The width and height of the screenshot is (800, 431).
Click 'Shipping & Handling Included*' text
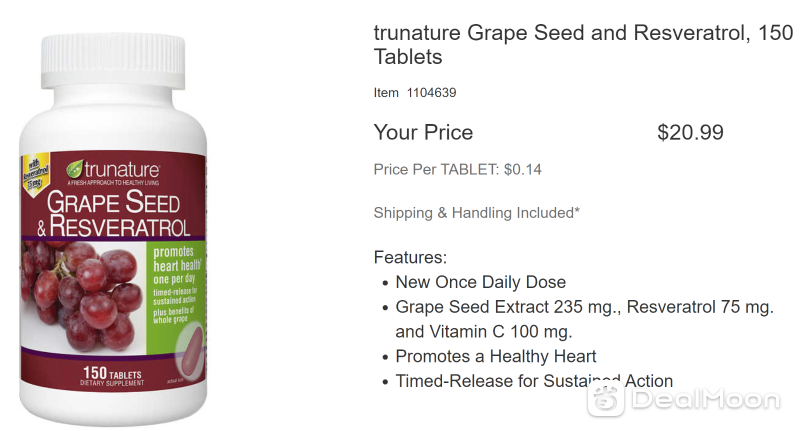pyautogui.click(x=477, y=213)
